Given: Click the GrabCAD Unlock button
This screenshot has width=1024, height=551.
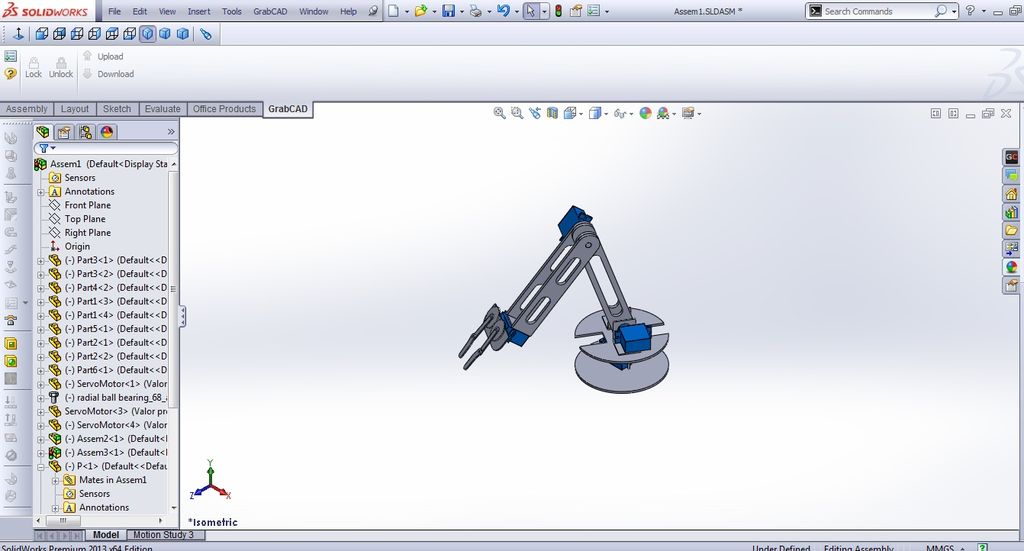Looking at the screenshot, I should [61, 67].
